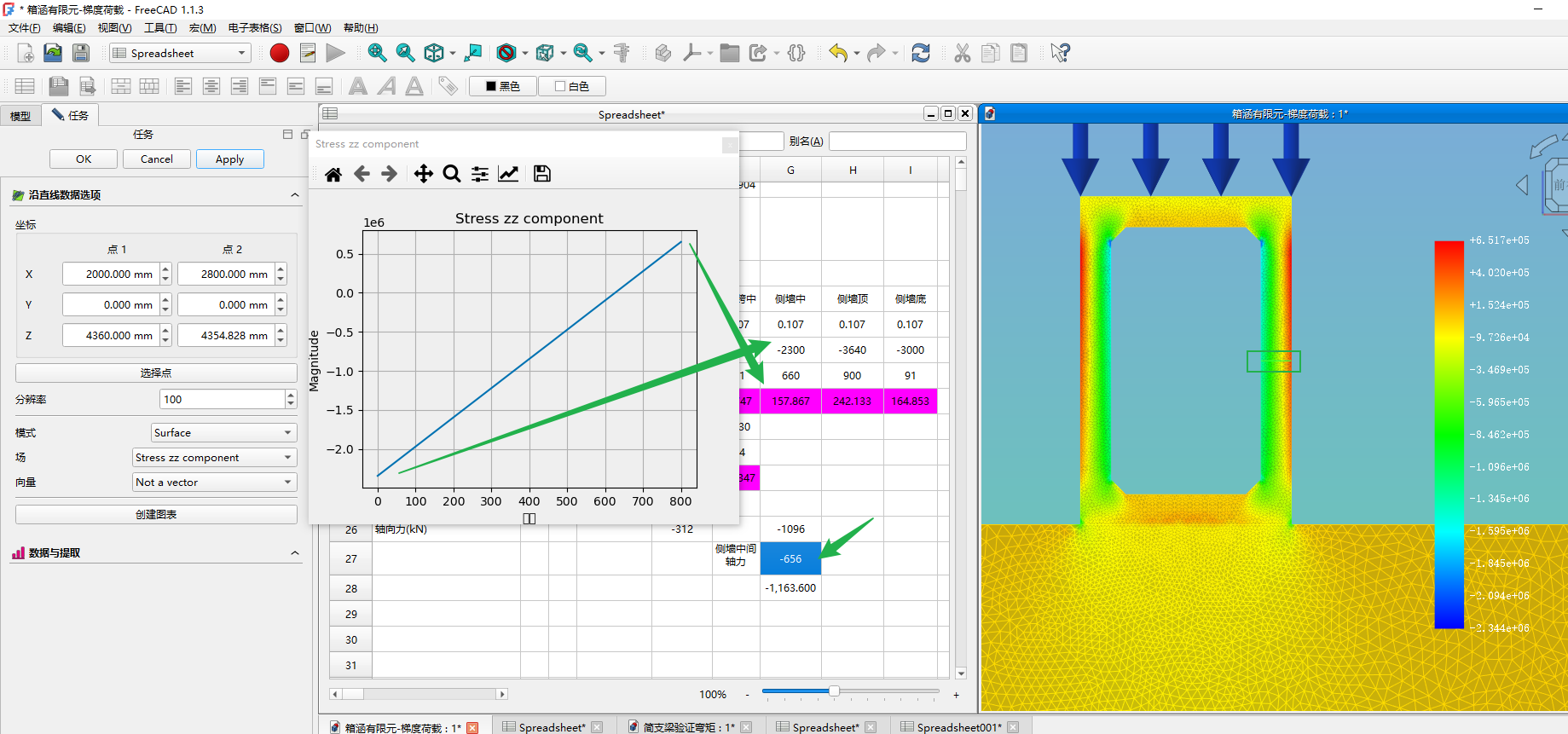Screen dimensions: 1568x734
Task: Open the workbench selector Spreadsheet dropdown
Action: tap(180, 53)
